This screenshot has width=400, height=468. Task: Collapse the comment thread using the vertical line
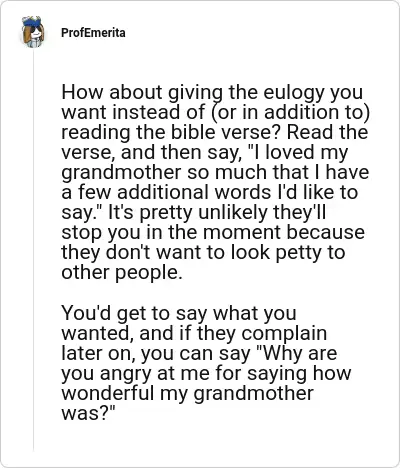pos(33,250)
